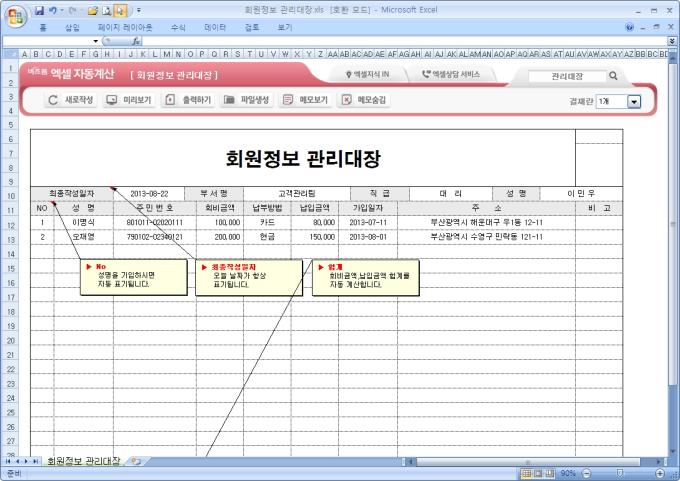Switch to Normal view icon
Viewport: 680px width, 481px height.
click(x=526, y=473)
